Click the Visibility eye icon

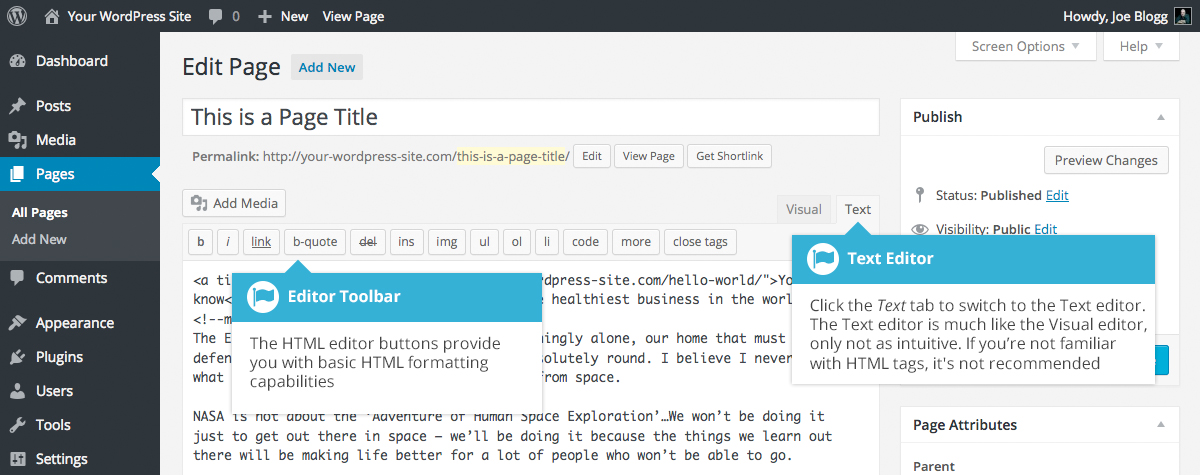pyautogui.click(x=920, y=229)
